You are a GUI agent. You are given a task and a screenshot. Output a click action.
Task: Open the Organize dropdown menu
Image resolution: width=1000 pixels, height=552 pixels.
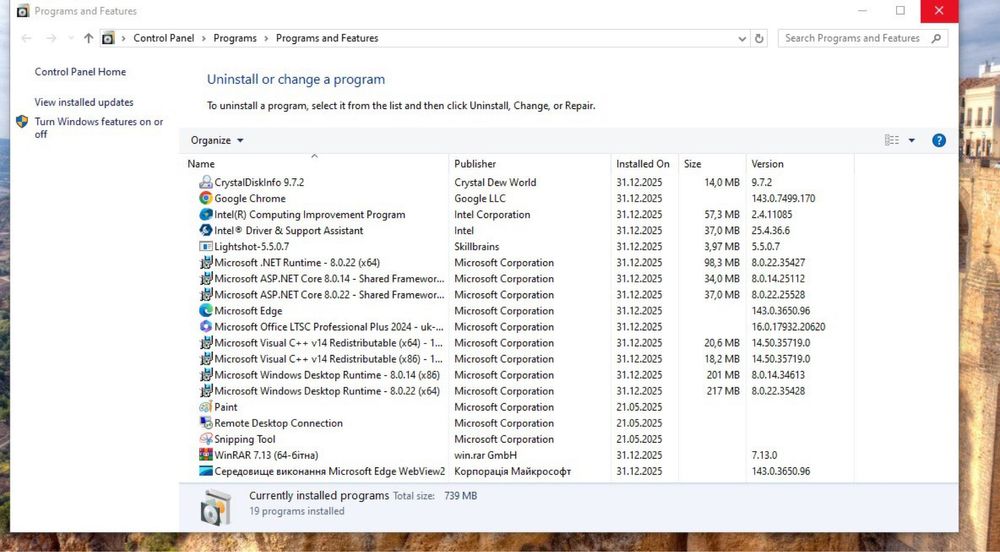[217, 140]
